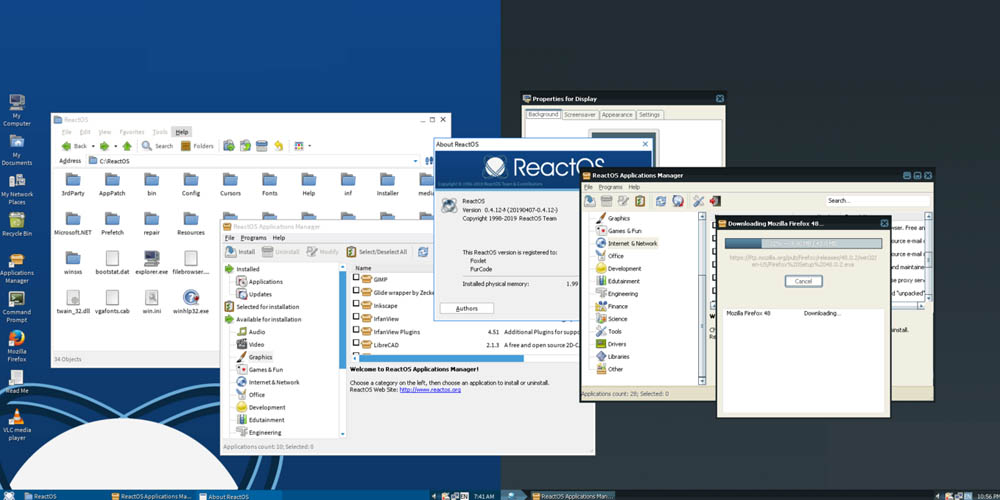Image resolution: width=1000 pixels, height=500 pixels.
Task: Click the Search toolbar button in explorer
Action: [x=157, y=146]
